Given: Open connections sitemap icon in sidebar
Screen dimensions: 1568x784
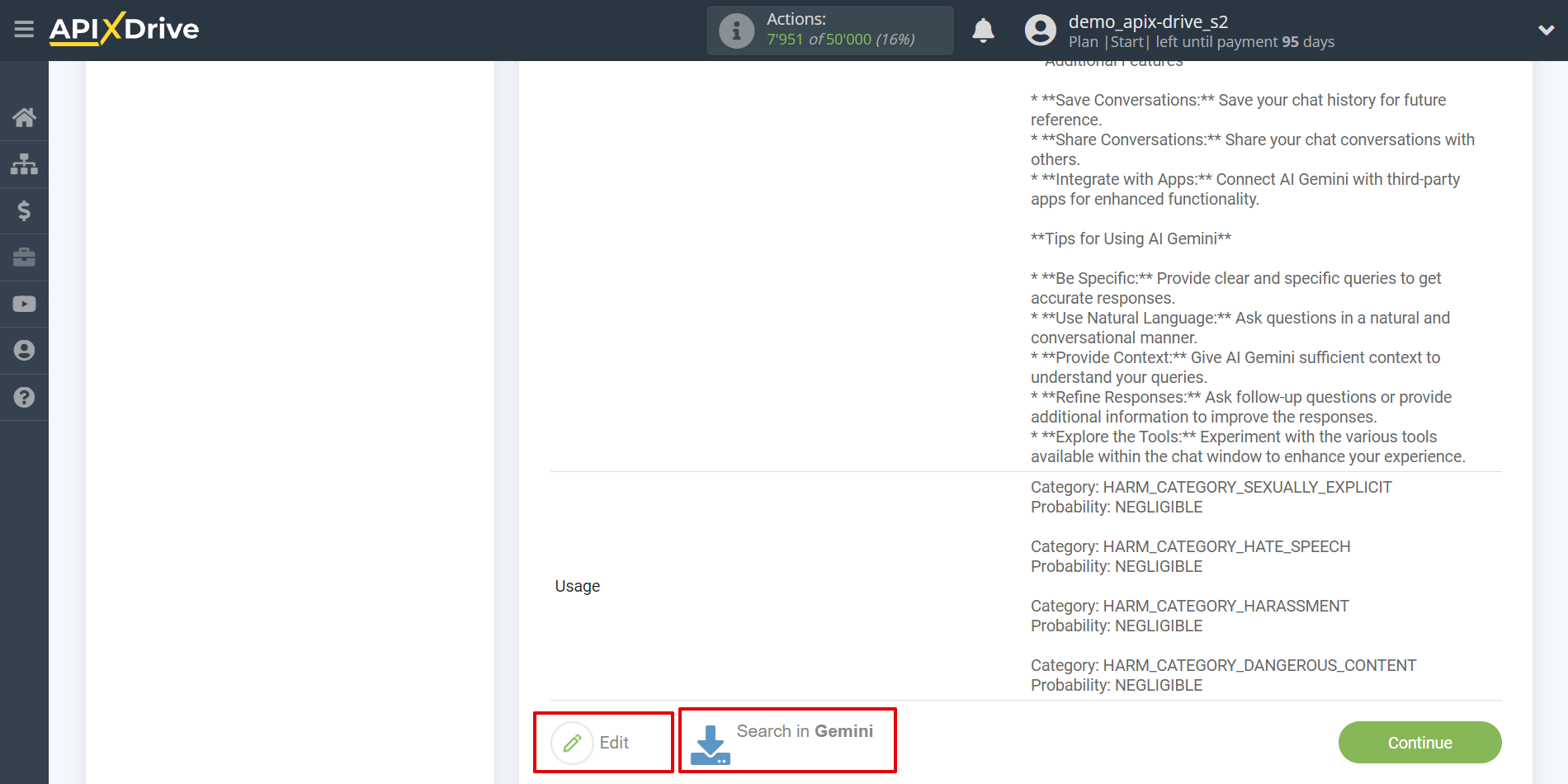Looking at the screenshot, I should coord(24,164).
